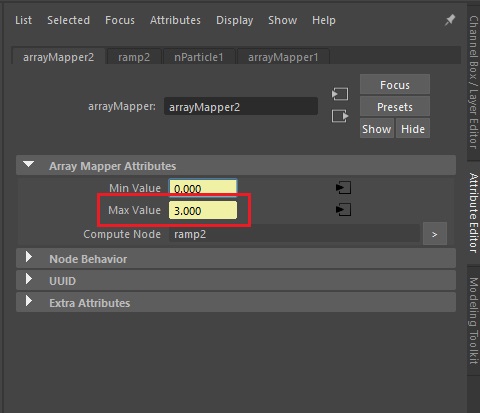Expand the Node Behavior section
This screenshot has height=413, width=480.
pos(236,258)
